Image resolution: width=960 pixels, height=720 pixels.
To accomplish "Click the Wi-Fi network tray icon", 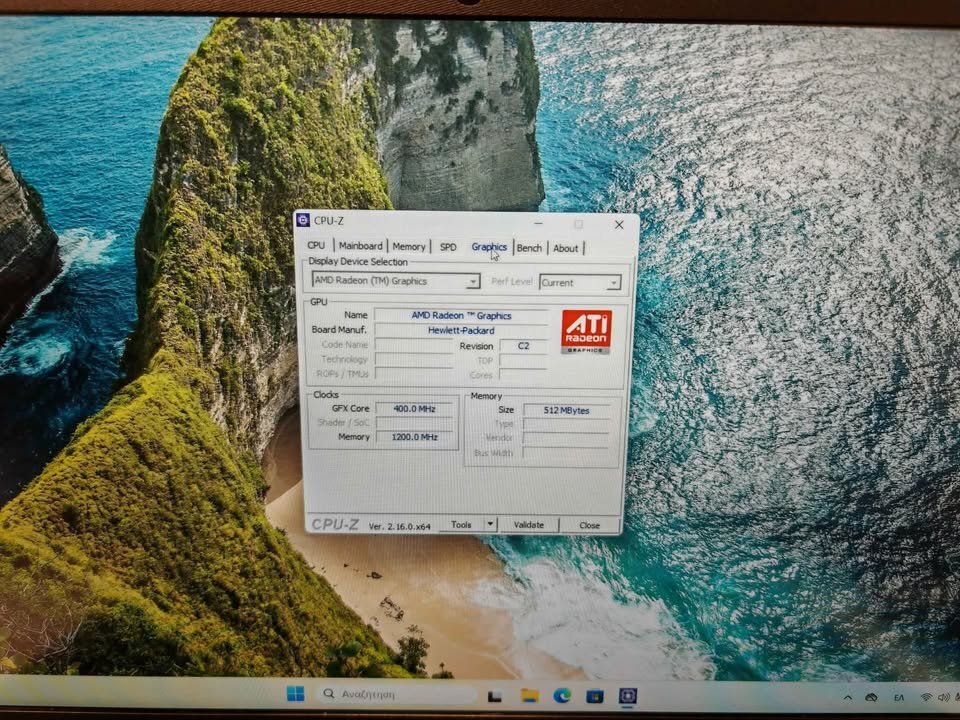I will 927,697.
